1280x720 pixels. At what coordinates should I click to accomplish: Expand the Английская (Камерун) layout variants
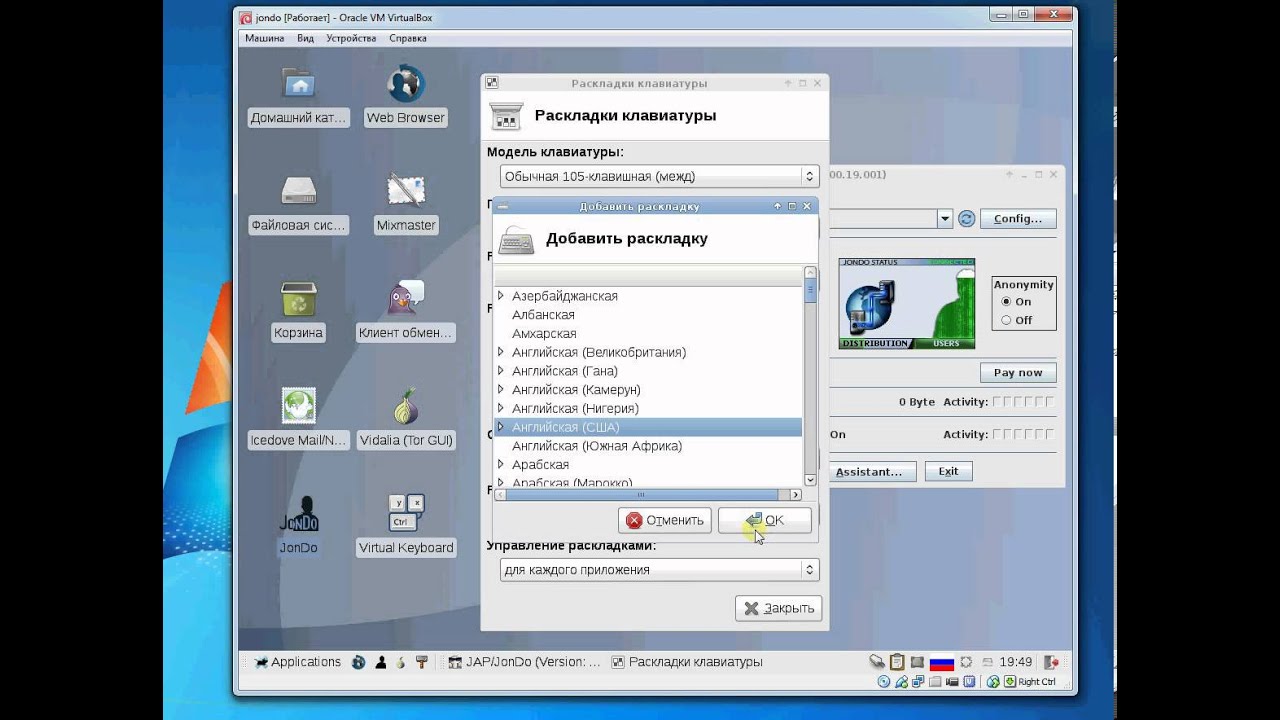pyautogui.click(x=501, y=389)
